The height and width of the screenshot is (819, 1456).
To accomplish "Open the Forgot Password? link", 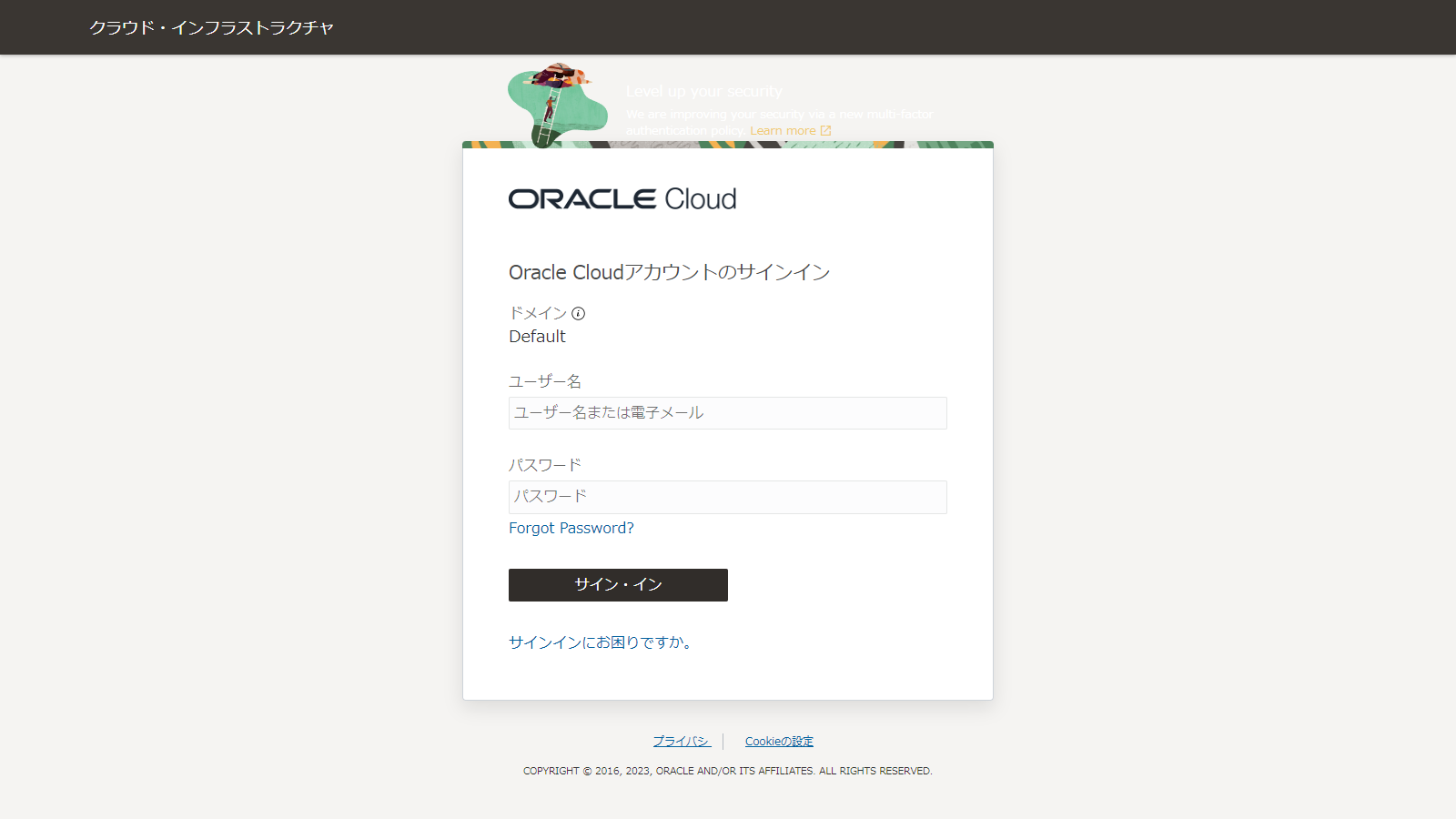I will 571,528.
